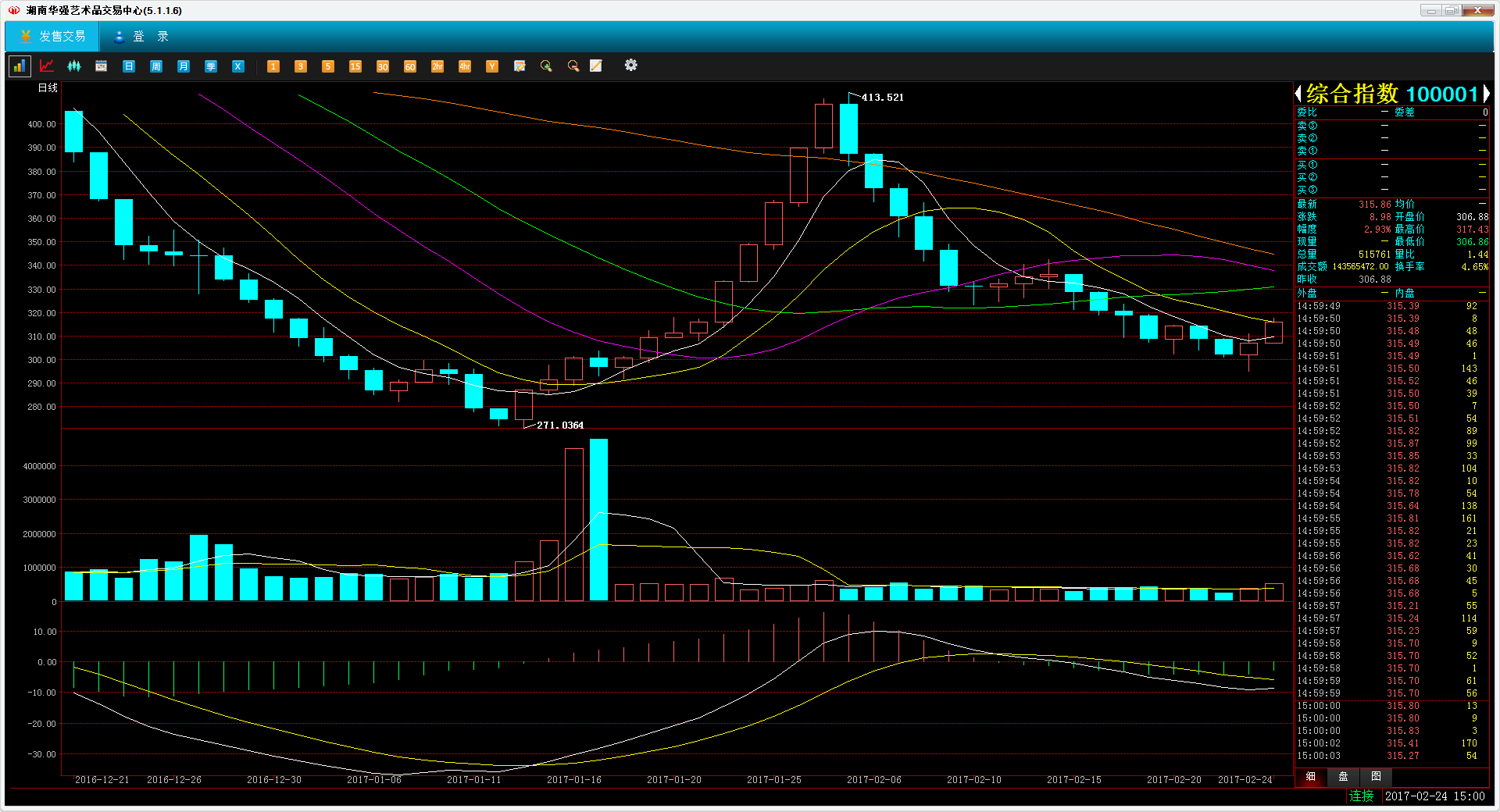Click the 综合指数 100001 title
Image resolution: width=1500 pixels, height=812 pixels.
(x=1392, y=94)
